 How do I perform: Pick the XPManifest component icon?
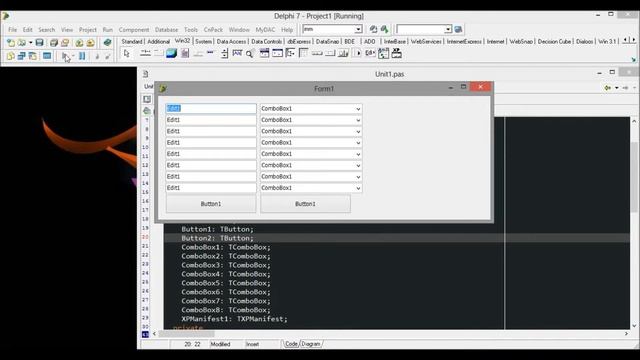(396, 53)
